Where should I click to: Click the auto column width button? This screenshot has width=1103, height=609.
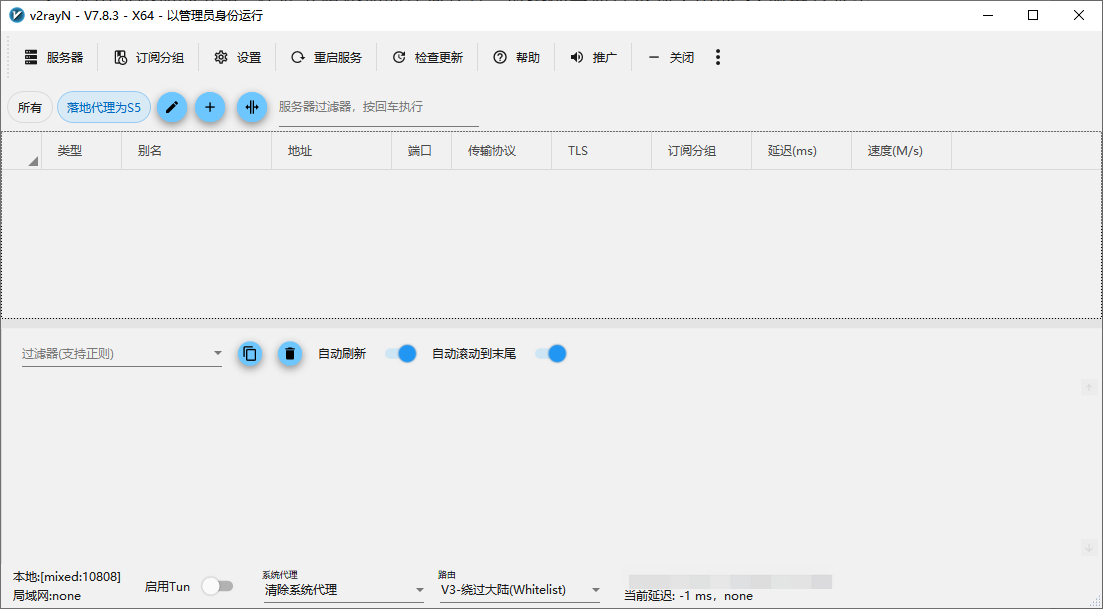(252, 108)
